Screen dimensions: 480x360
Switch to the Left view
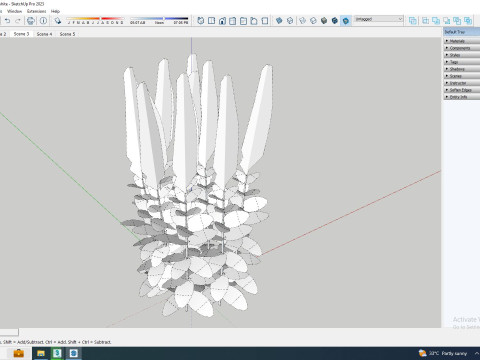pos(254,21)
